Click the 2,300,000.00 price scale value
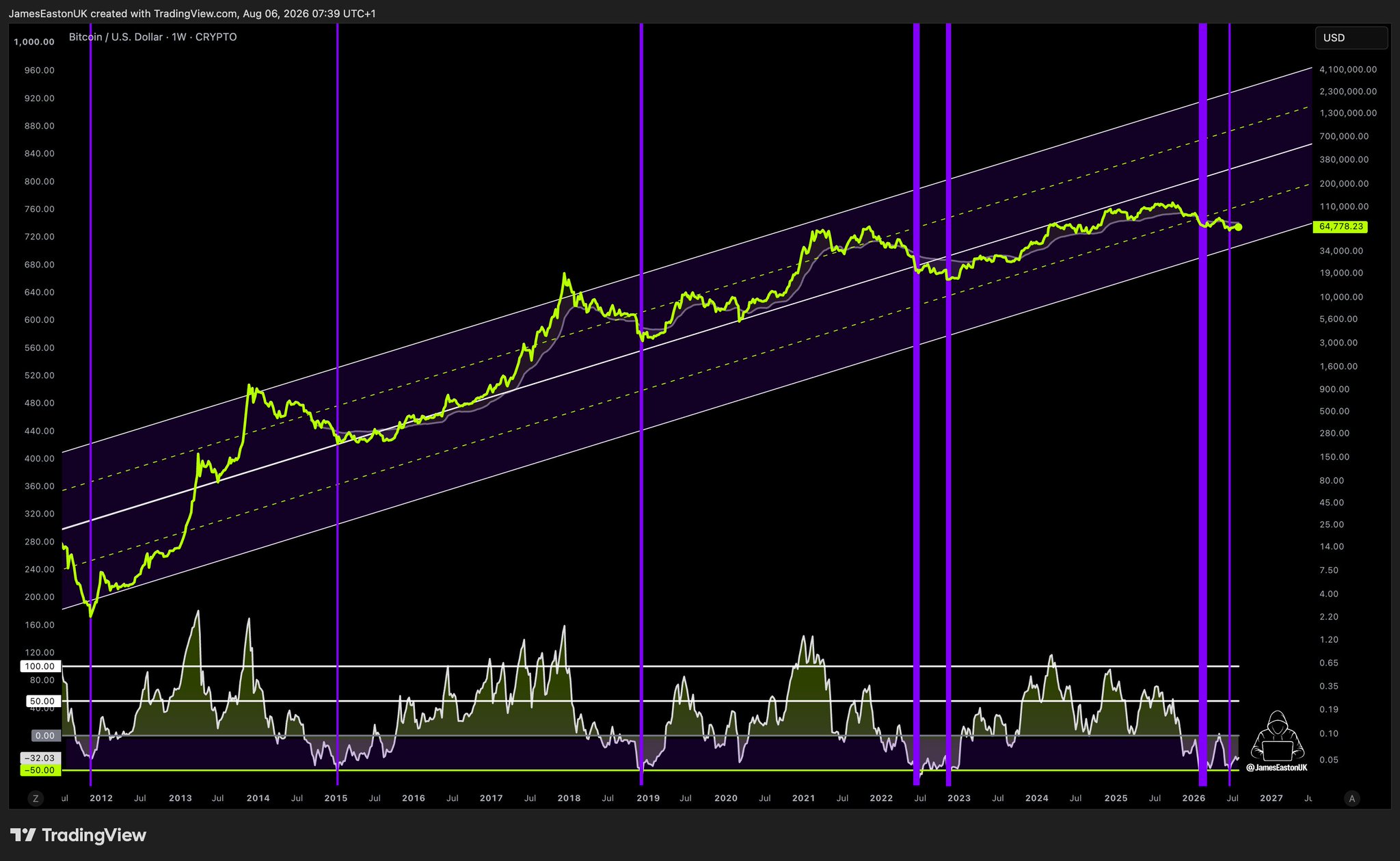Screen dimensions: 1400x861 coord(1348,92)
